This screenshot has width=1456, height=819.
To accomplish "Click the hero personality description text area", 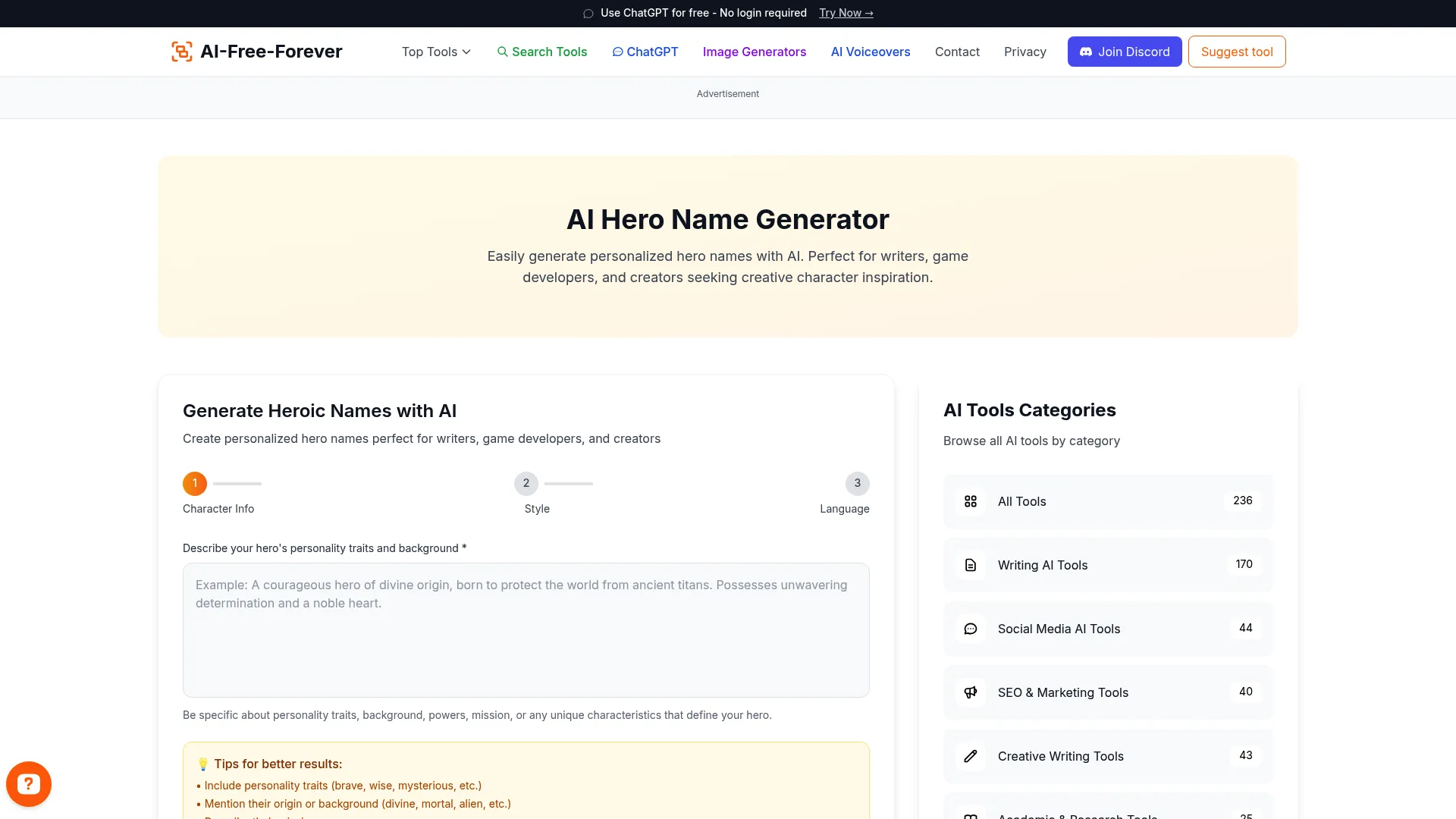I will [526, 629].
